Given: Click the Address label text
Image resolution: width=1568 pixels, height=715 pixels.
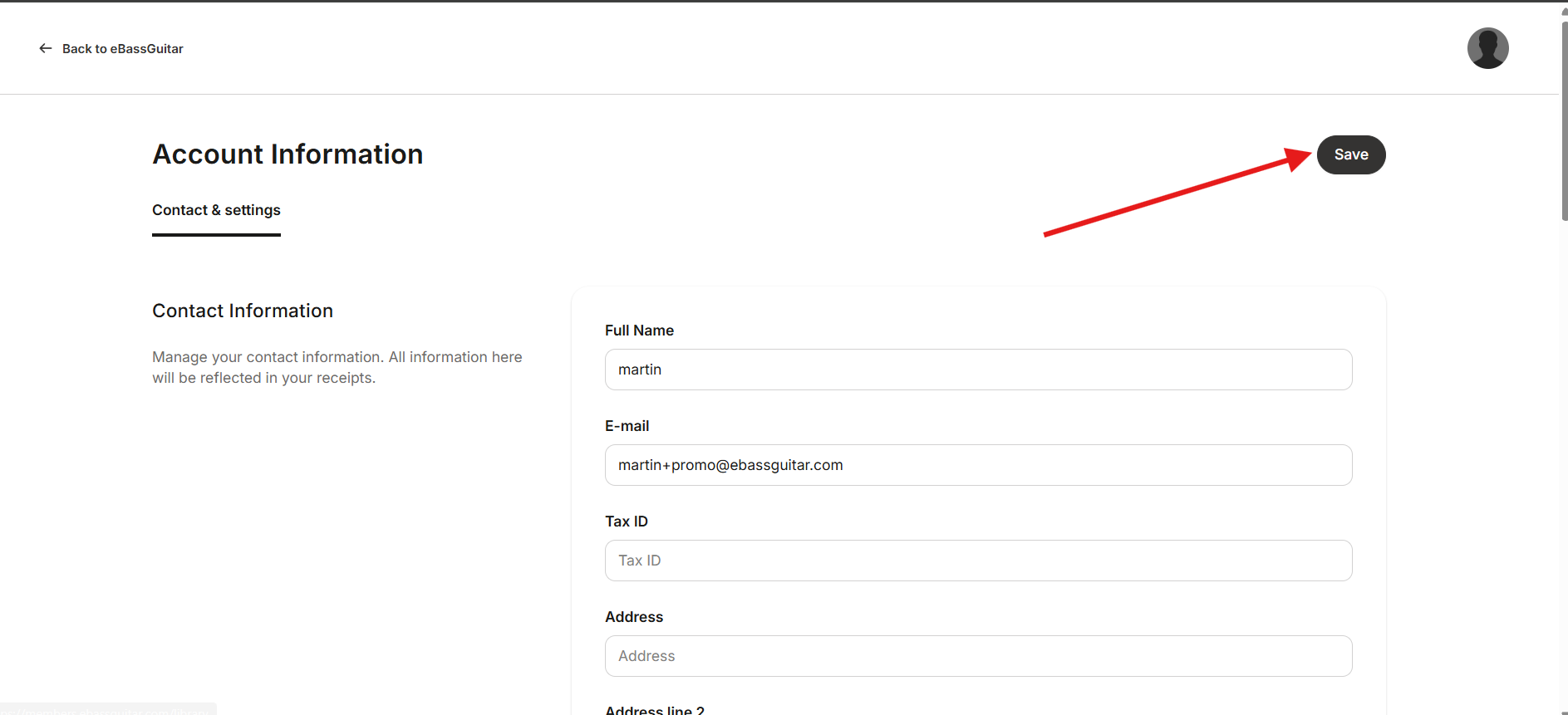Looking at the screenshot, I should click(634, 617).
